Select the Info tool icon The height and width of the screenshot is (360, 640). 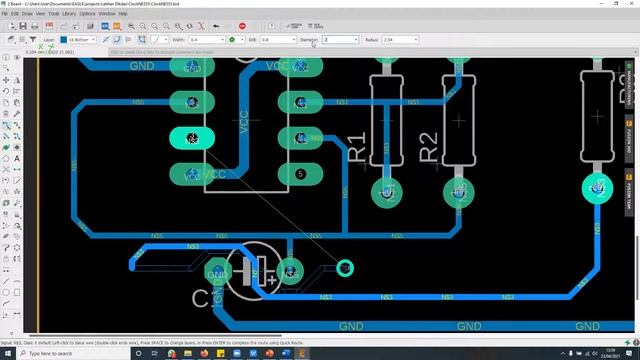tap(6, 58)
